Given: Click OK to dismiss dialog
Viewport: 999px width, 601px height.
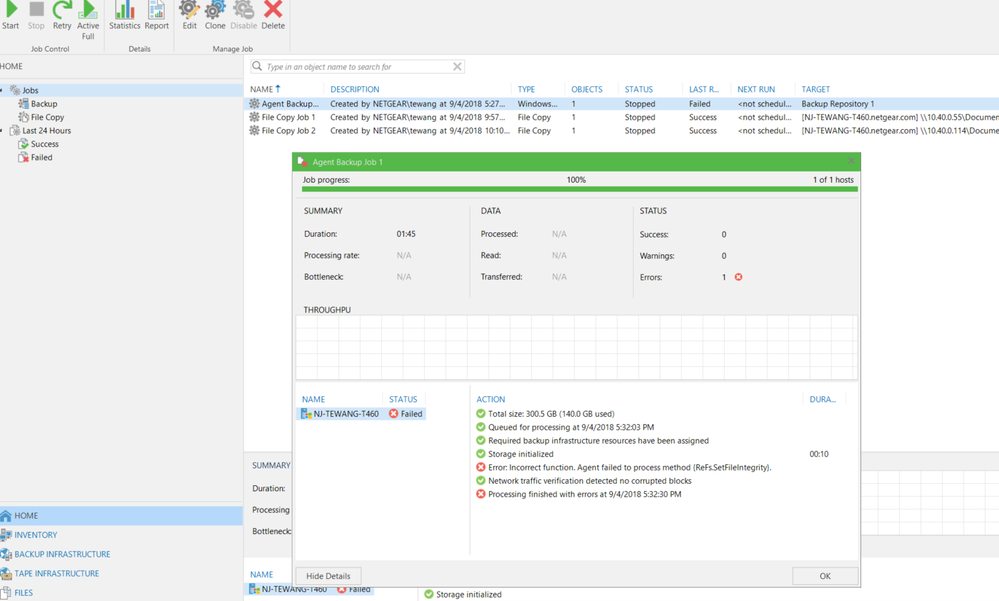Looking at the screenshot, I should [825, 576].
